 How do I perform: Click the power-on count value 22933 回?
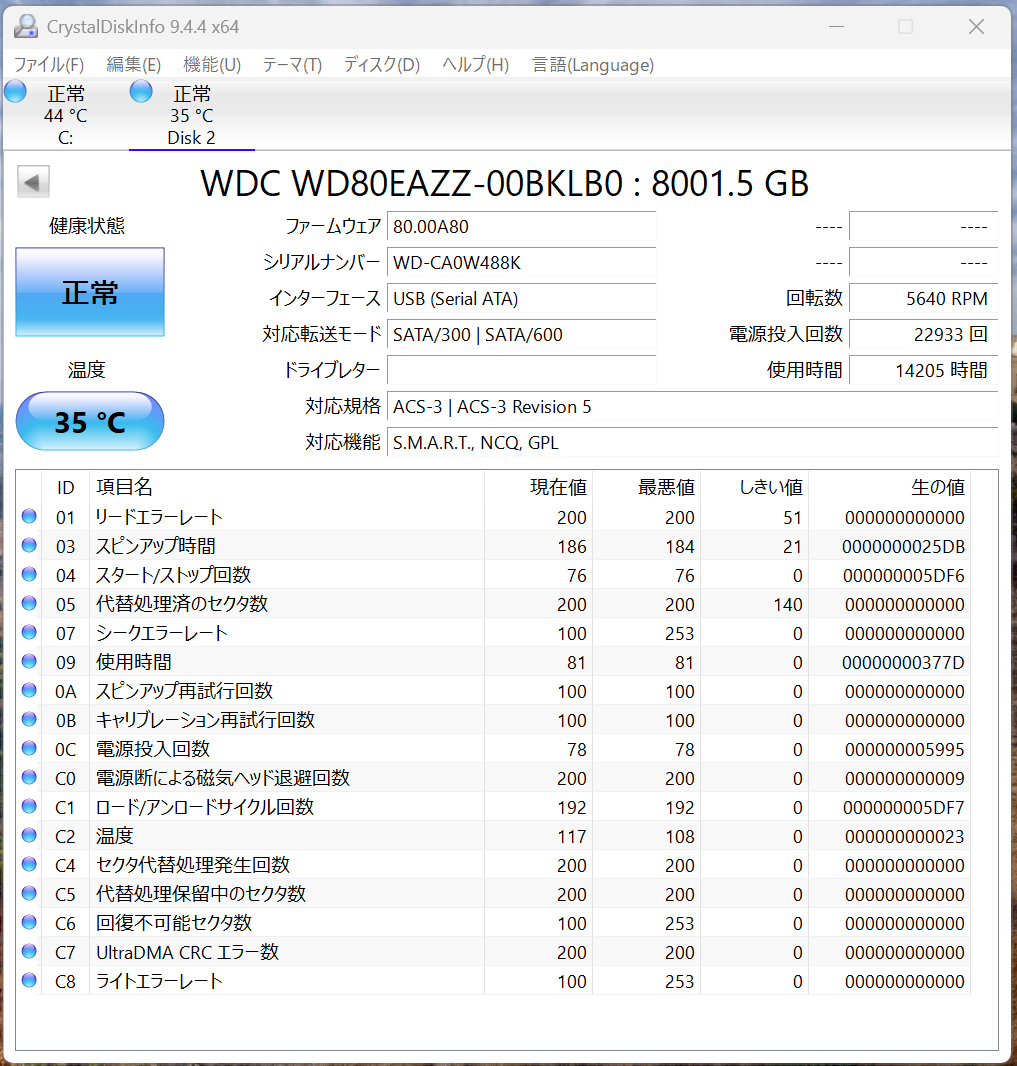click(x=923, y=334)
